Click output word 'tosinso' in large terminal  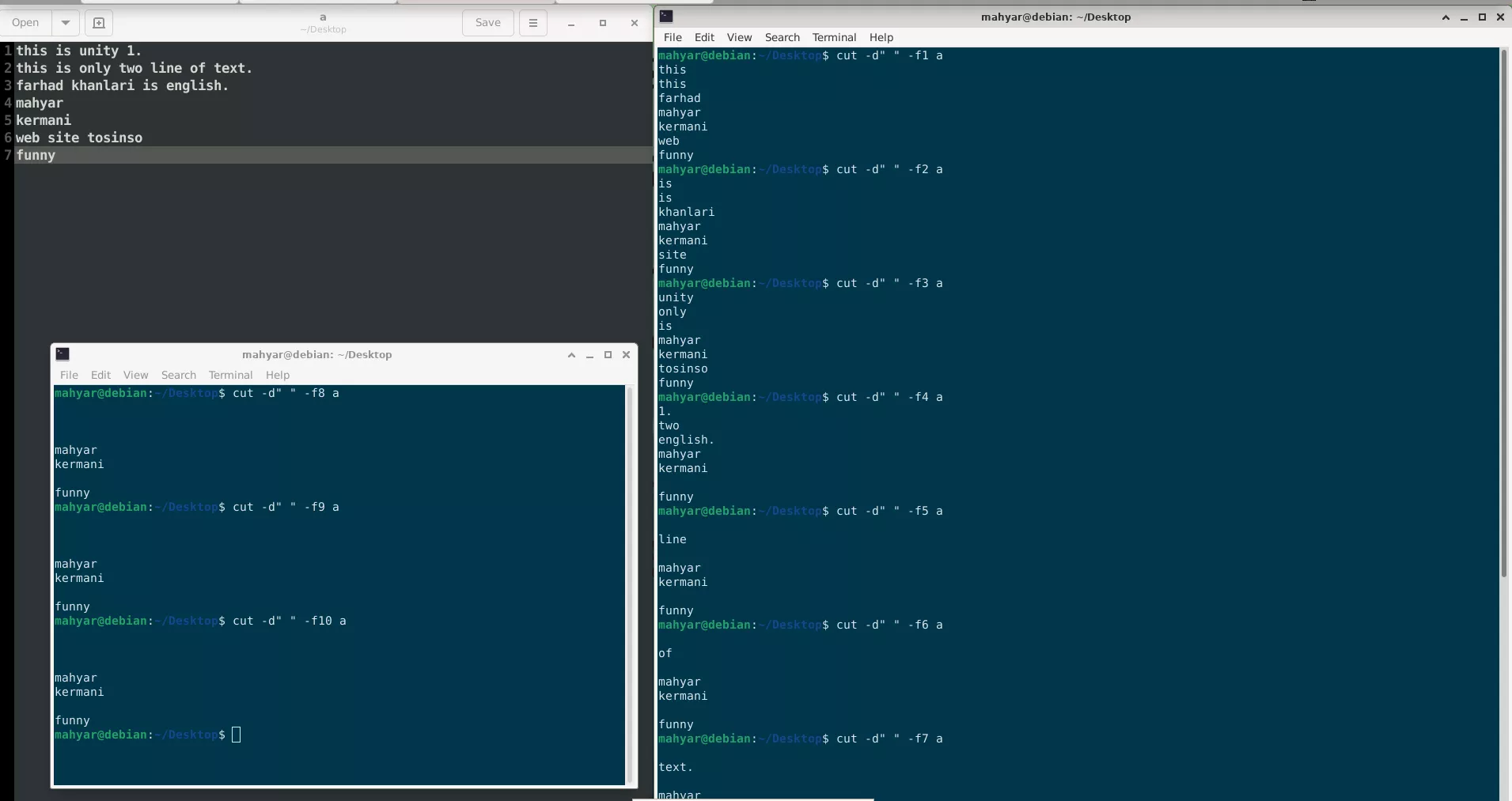click(x=683, y=368)
